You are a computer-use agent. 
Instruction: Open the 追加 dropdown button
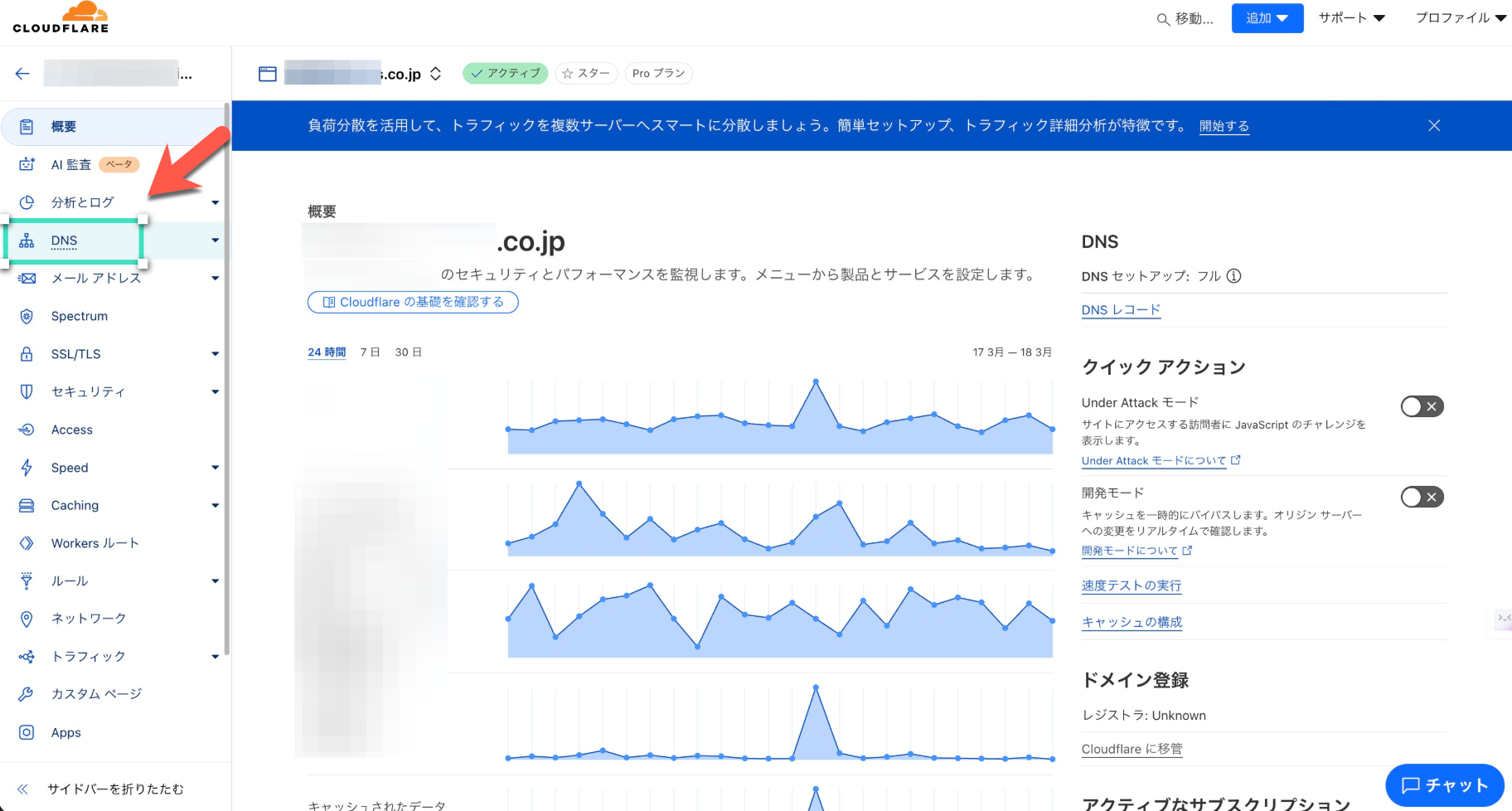[x=1267, y=18]
